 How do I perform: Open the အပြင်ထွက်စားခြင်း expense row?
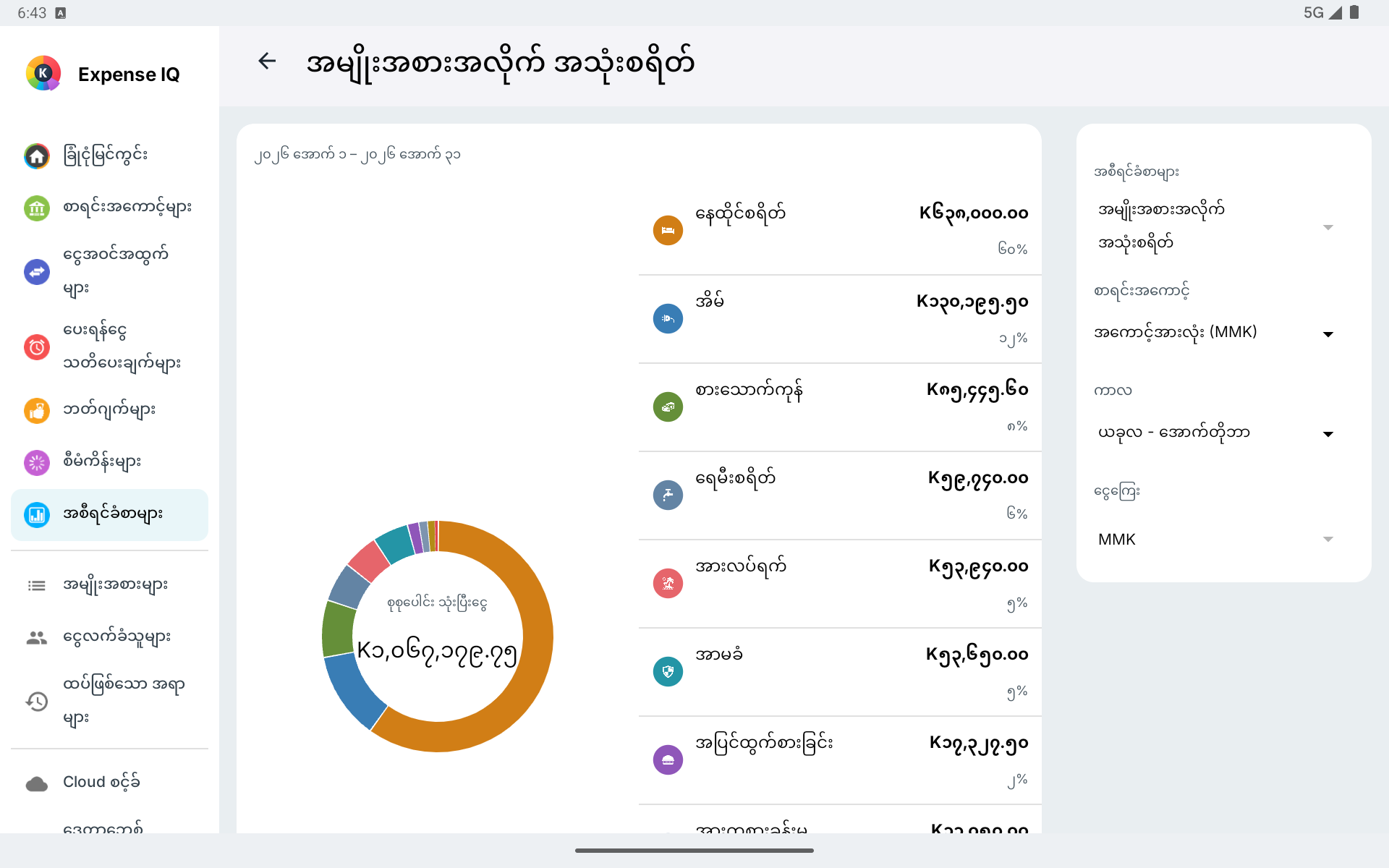840,760
